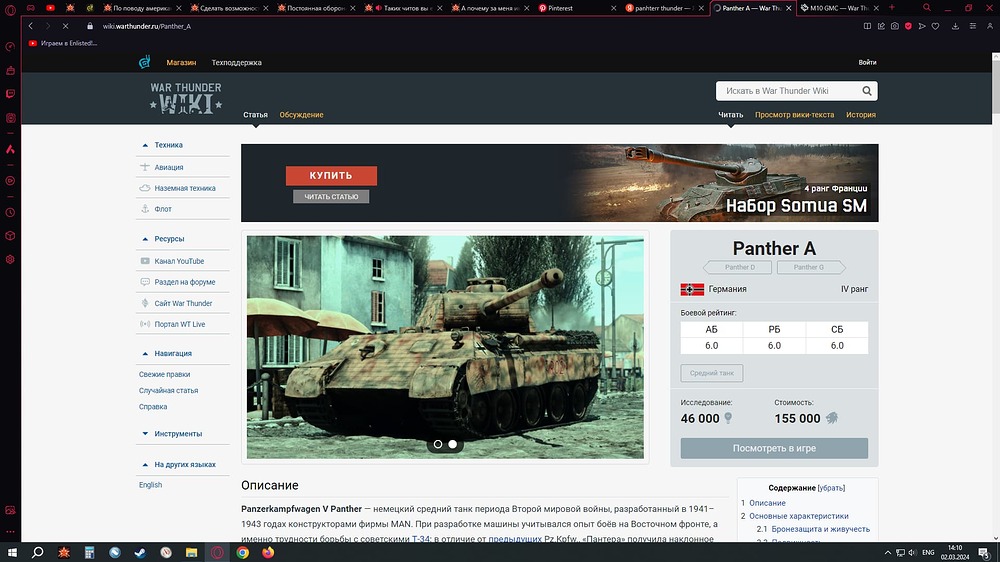Click the Посмотреть в игре button

pyautogui.click(x=774, y=448)
